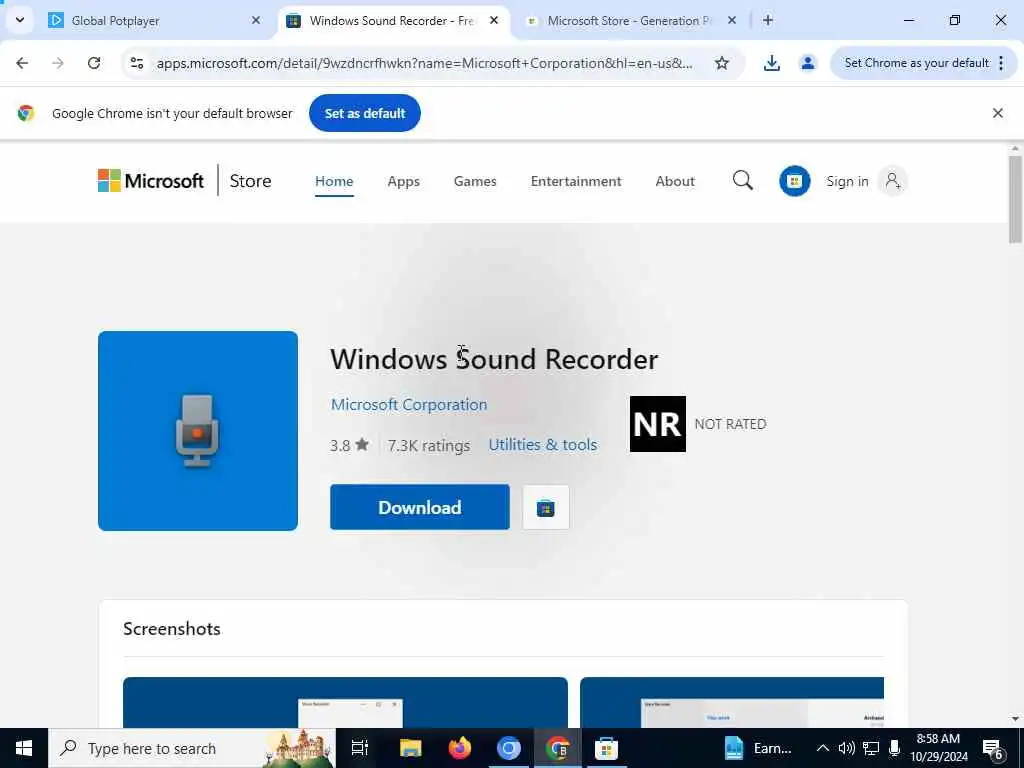
Task: Focus the address bar URL
Action: pyautogui.click(x=424, y=63)
